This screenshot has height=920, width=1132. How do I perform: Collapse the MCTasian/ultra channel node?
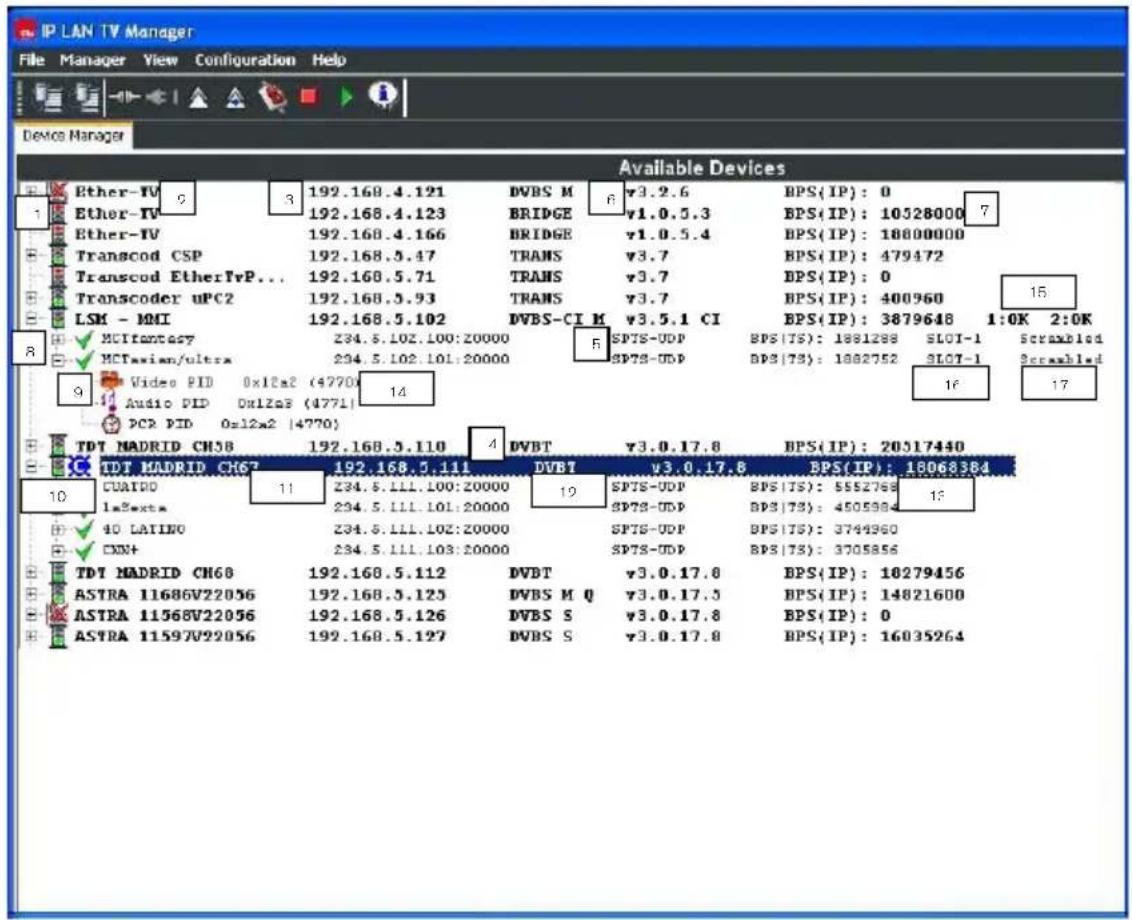58,359
